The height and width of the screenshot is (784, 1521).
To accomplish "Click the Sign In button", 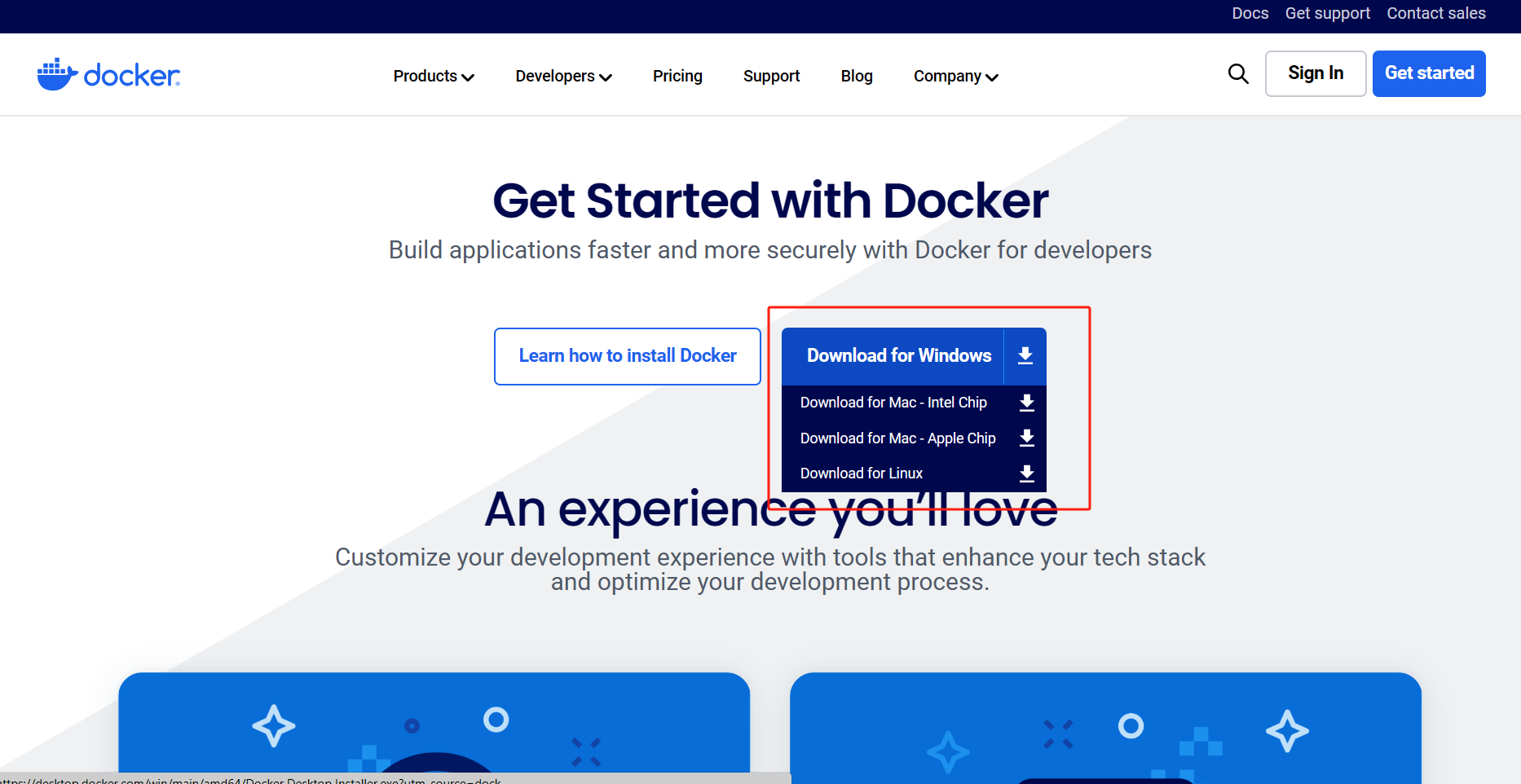I will point(1316,73).
